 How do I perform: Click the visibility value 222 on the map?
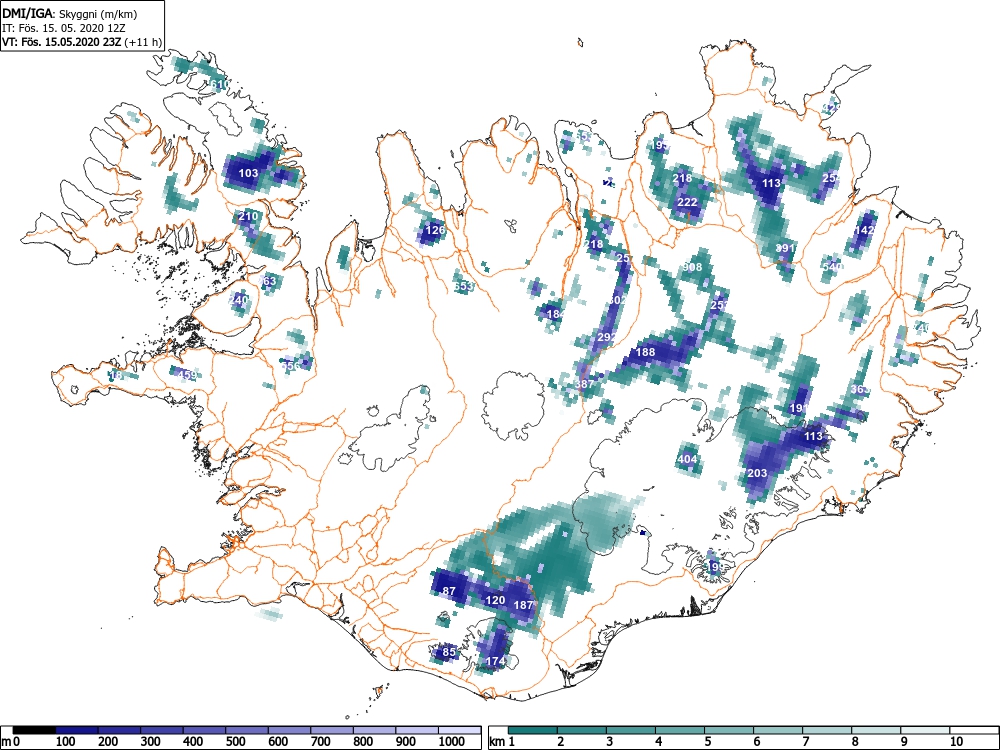[687, 202]
